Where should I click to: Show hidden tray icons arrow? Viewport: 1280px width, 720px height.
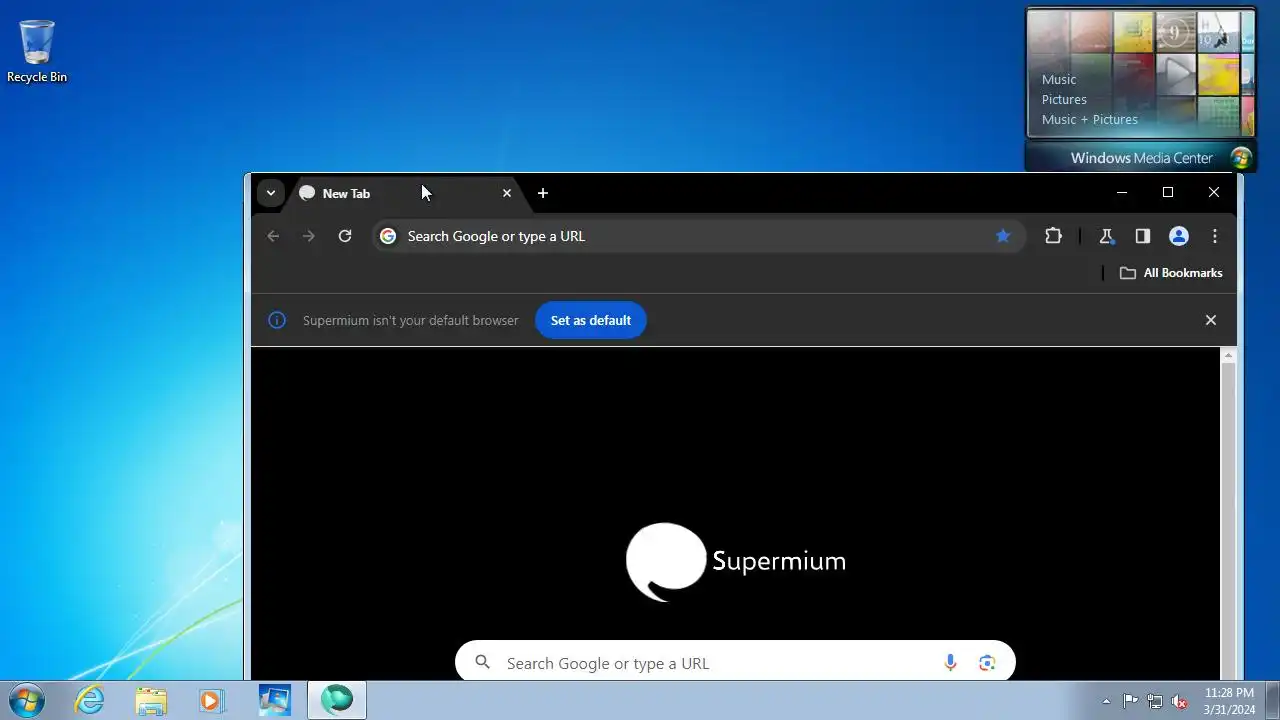click(1106, 701)
